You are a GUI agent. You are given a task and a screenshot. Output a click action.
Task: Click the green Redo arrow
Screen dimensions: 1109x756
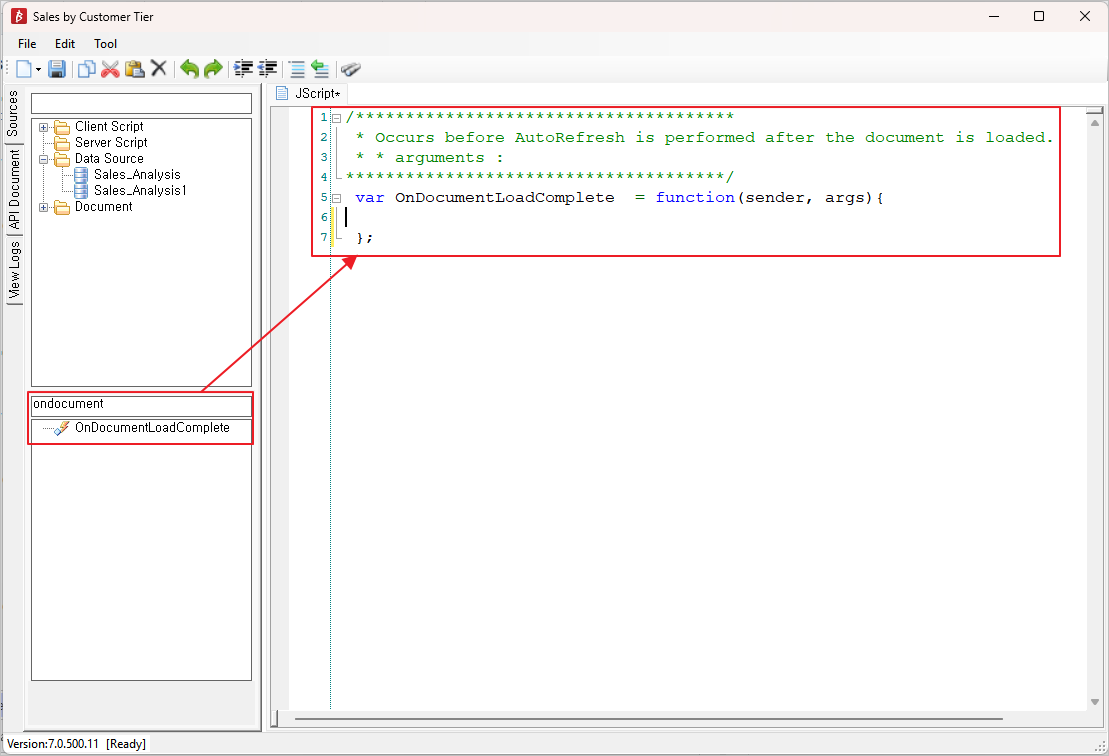coord(213,69)
